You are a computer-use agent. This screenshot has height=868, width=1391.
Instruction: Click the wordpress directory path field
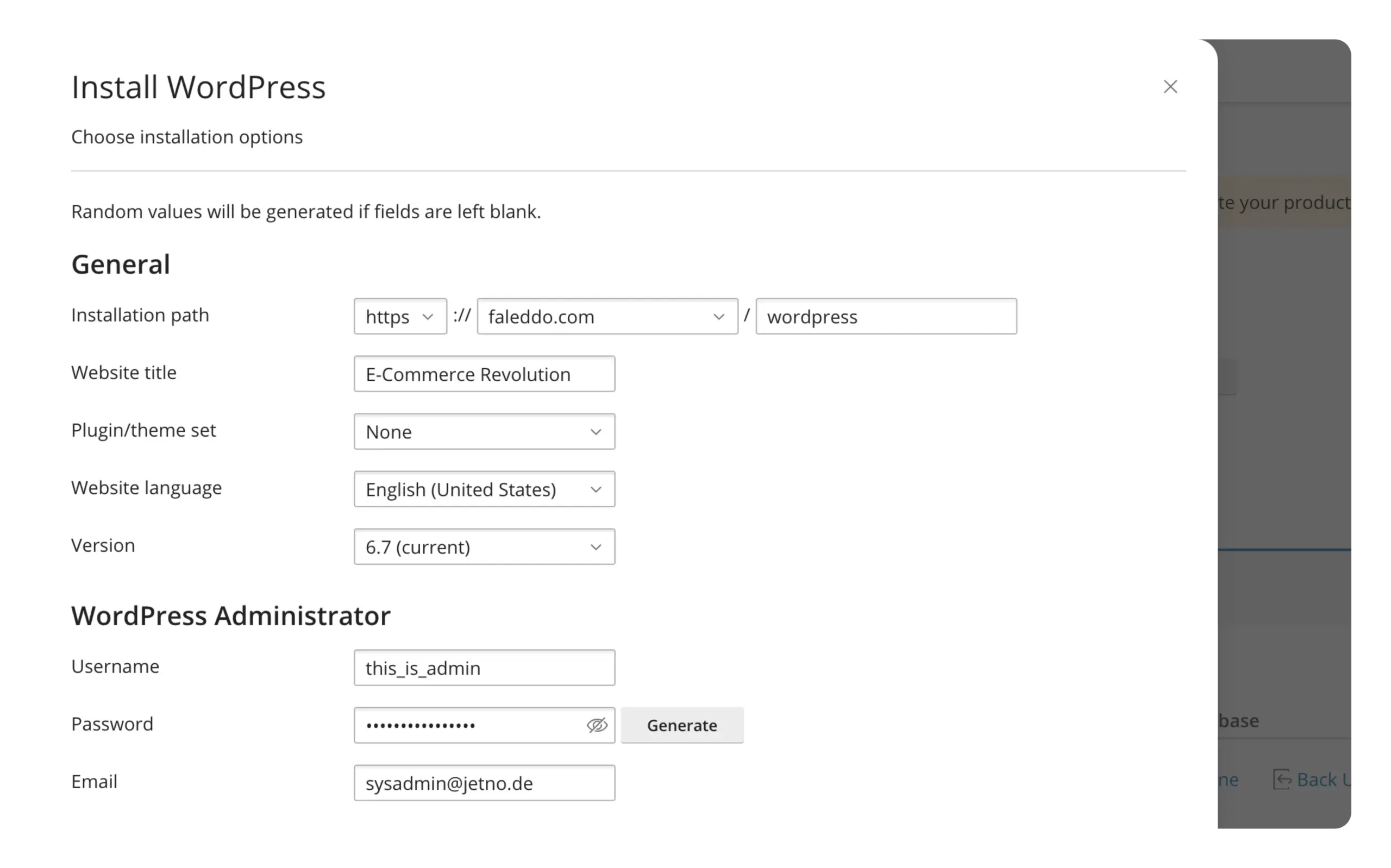pos(885,316)
